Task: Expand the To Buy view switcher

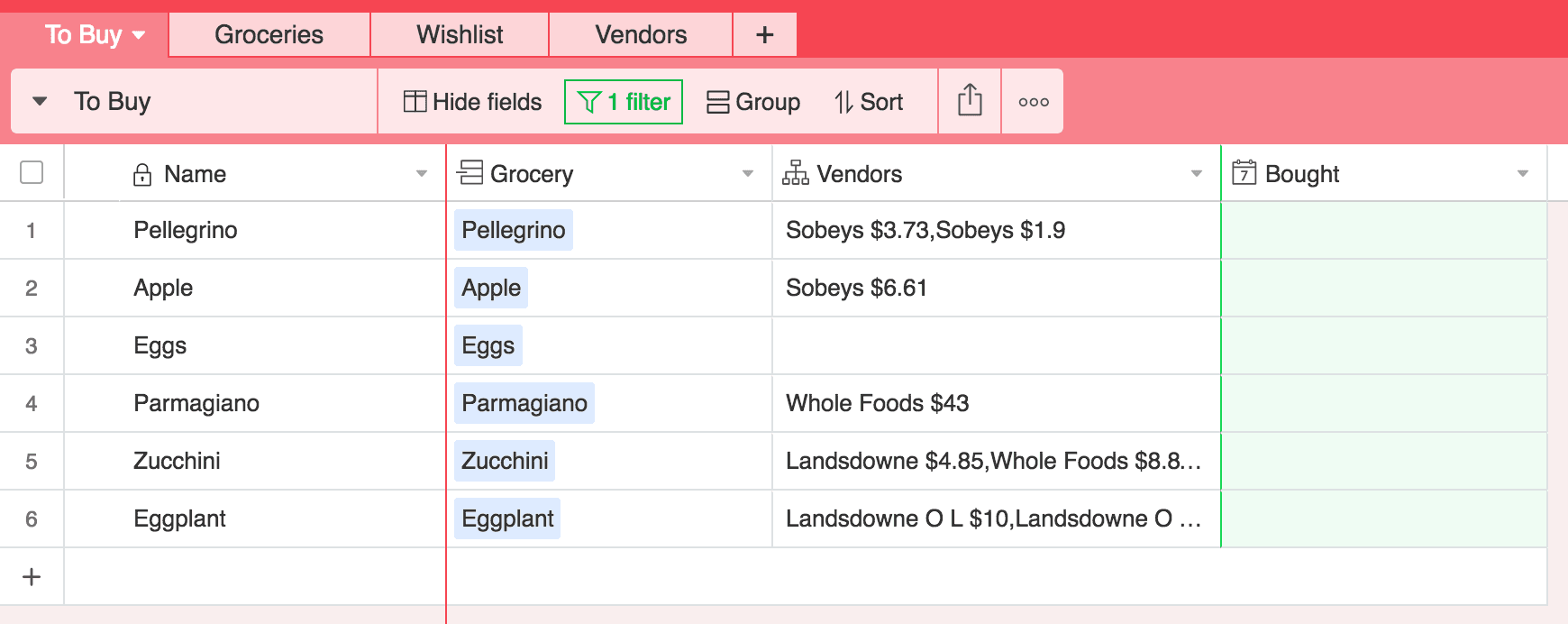Action: click(x=41, y=101)
